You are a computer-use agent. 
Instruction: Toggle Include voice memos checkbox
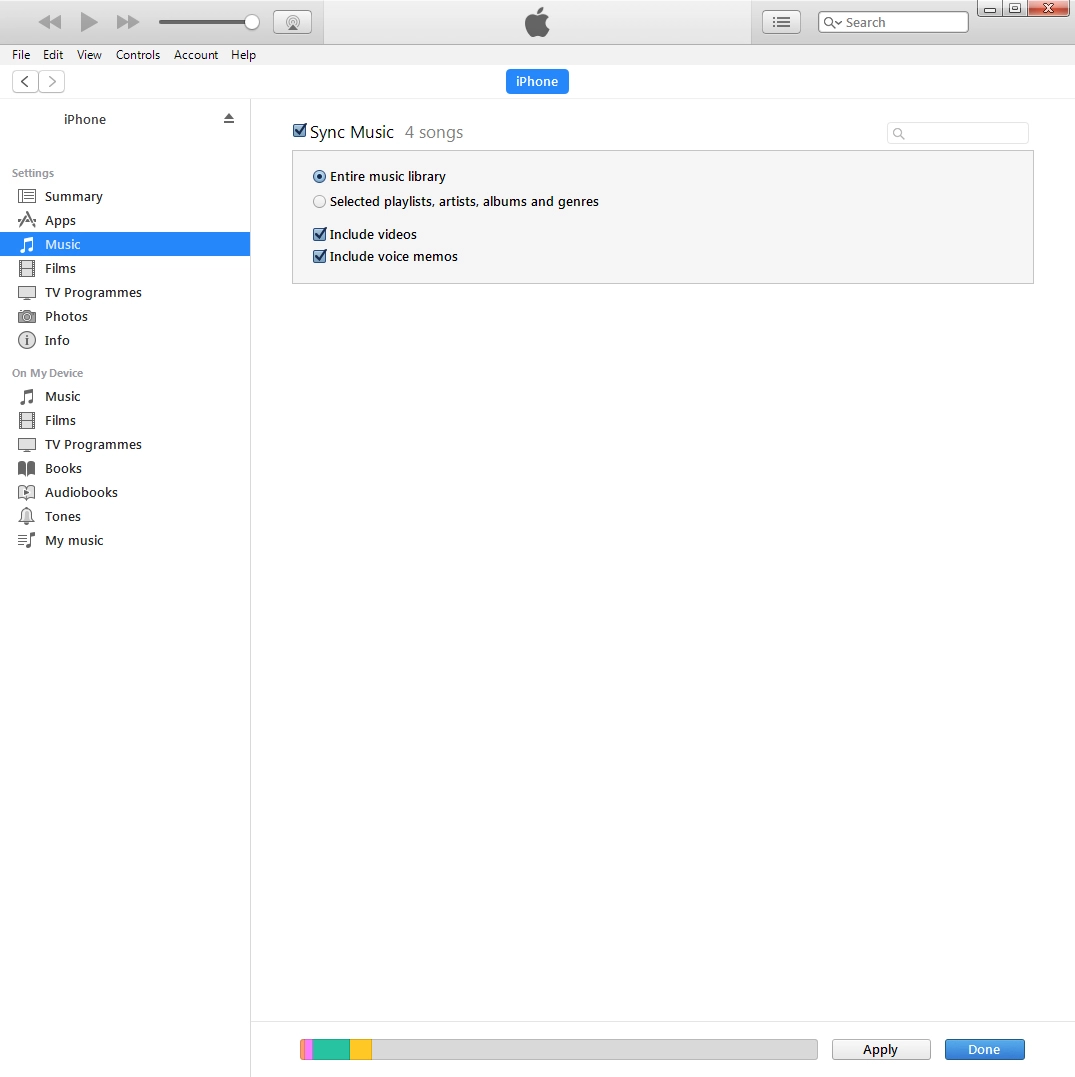(320, 256)
